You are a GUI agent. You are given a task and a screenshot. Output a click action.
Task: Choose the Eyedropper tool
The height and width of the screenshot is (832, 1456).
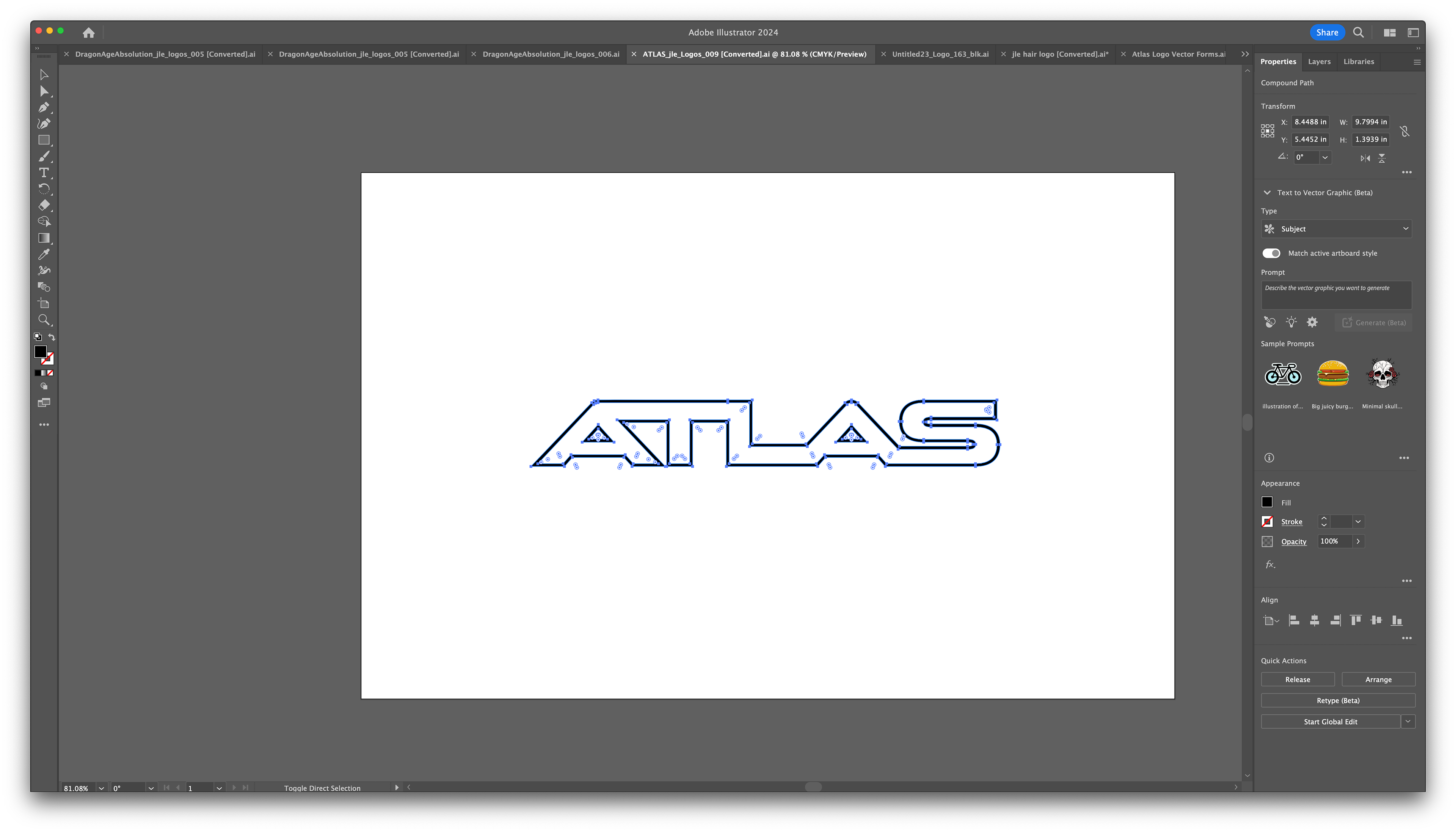[x=44, y=254]
